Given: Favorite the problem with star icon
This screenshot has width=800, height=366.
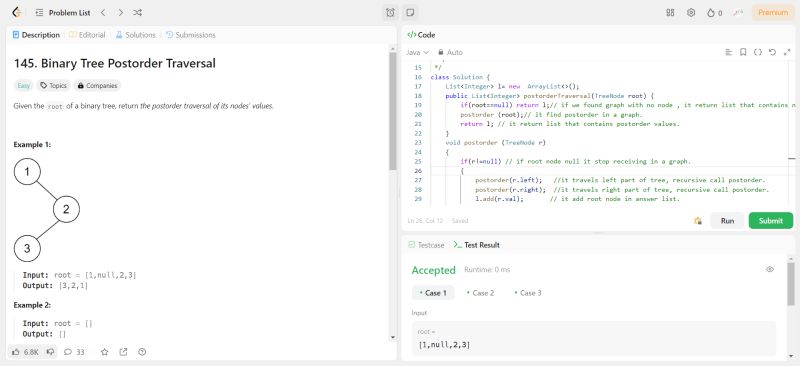Looking at the screenshot, I should click(x=105, y=352).
